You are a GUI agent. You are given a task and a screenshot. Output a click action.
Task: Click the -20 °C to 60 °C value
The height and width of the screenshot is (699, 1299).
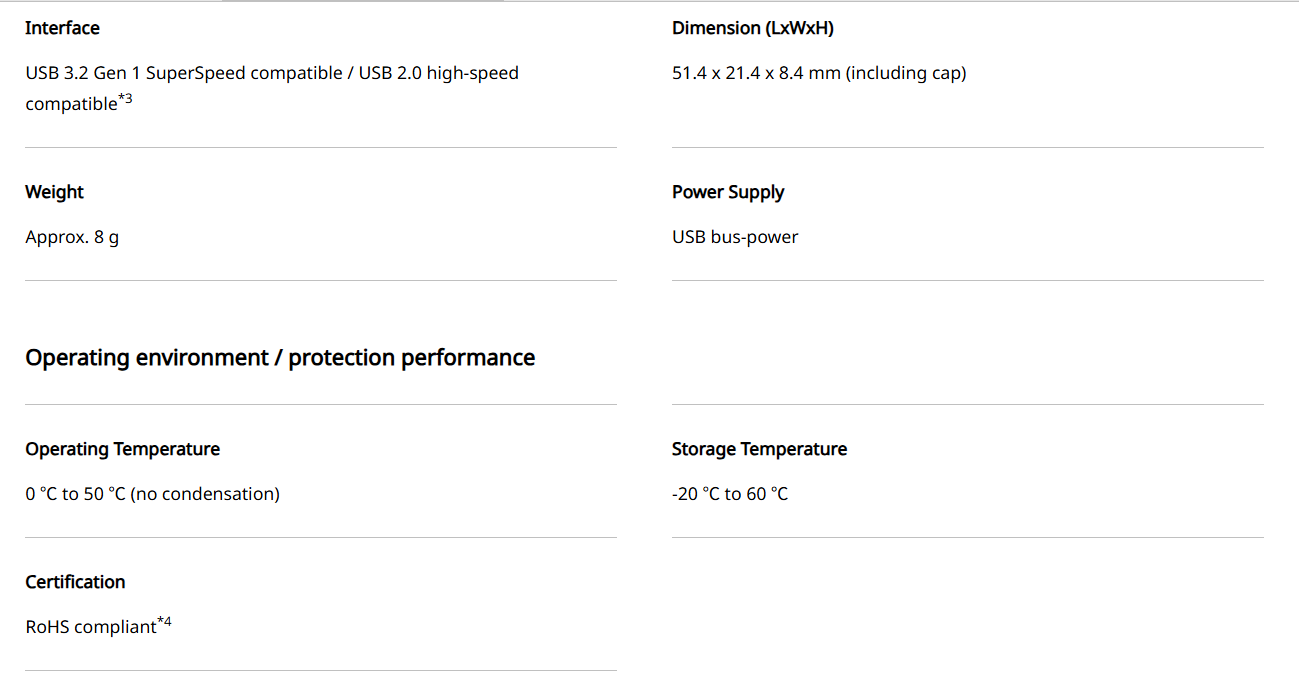pyautogui.click(x=730, y=494)
